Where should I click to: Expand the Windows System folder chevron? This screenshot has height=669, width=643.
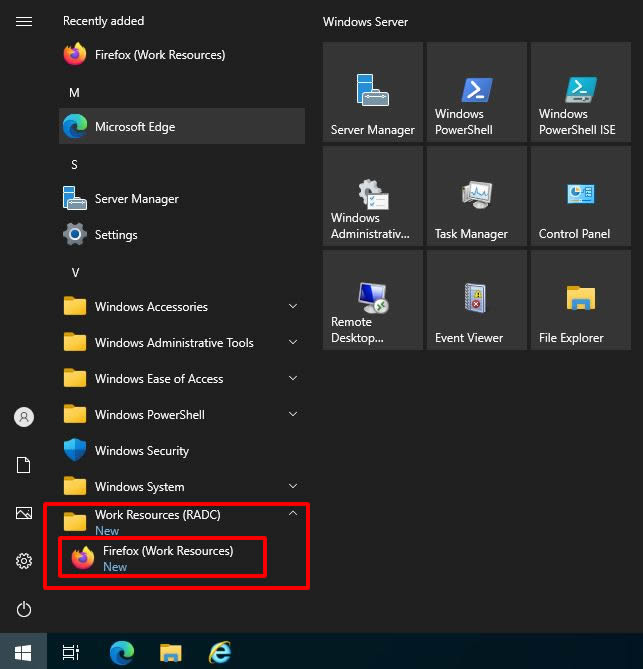pos(293,486)
